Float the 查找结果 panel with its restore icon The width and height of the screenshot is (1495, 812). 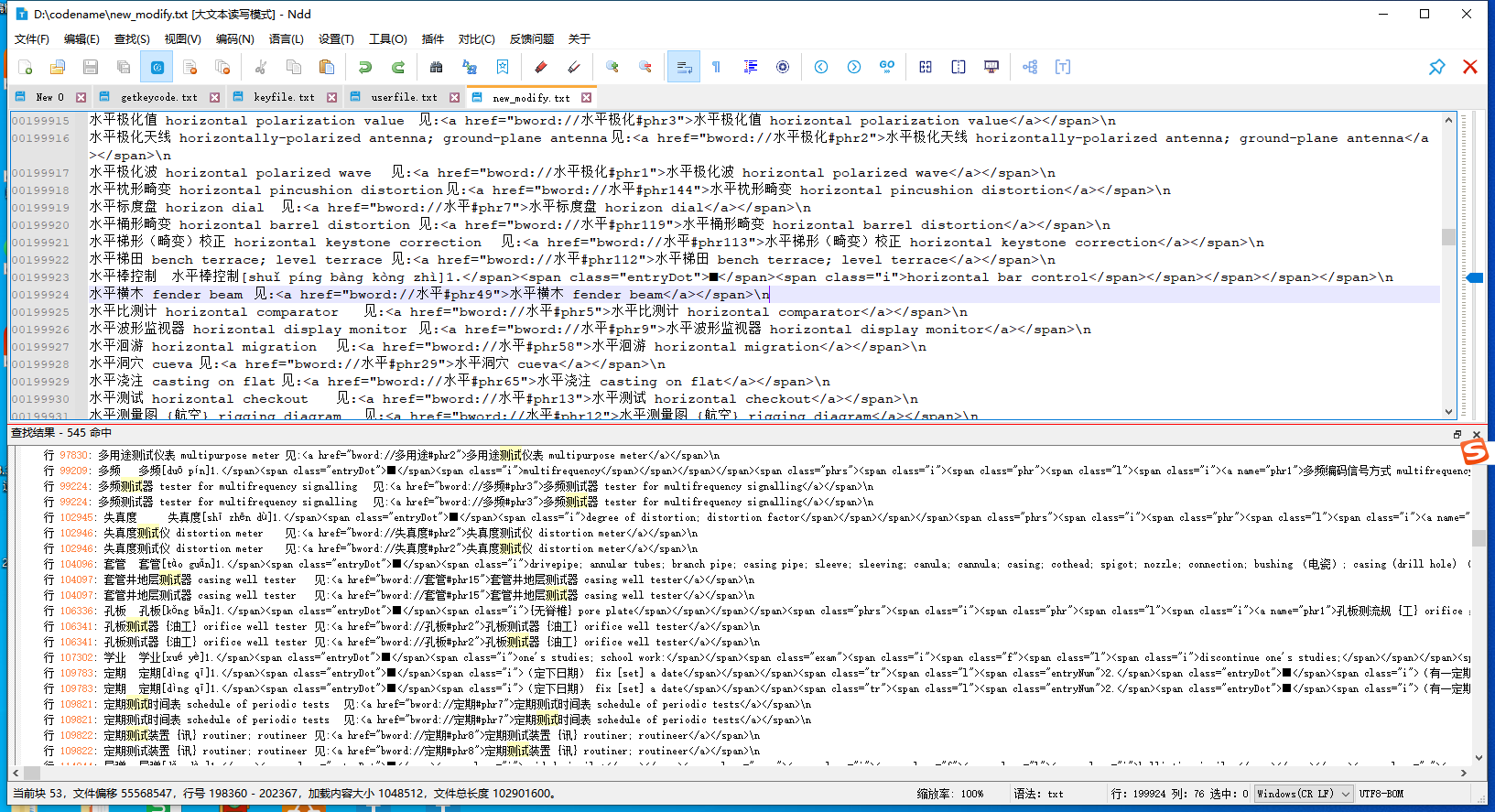1457,434
